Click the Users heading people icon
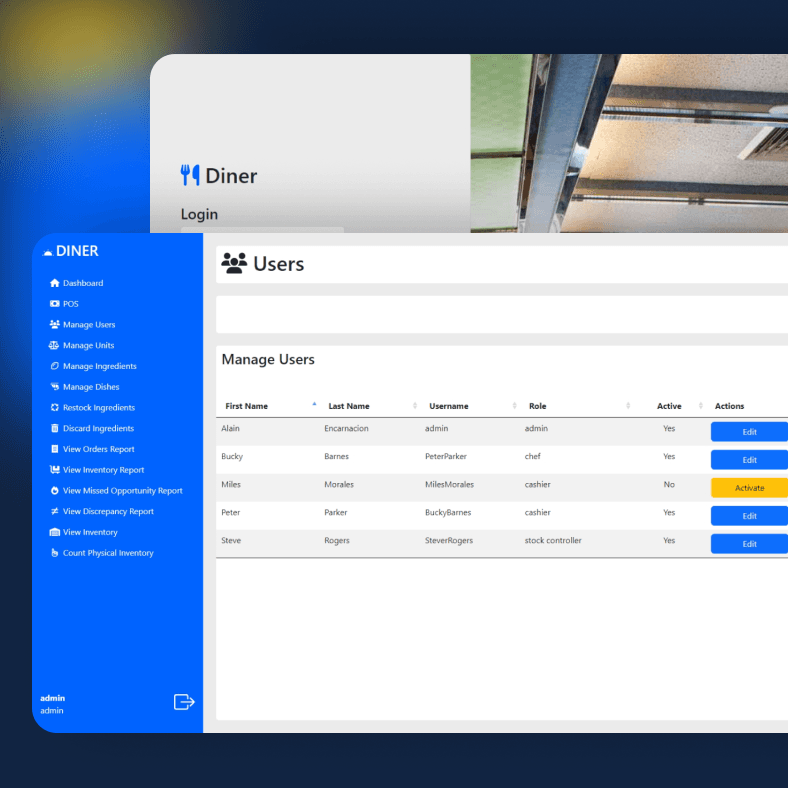 pos(234,263)
